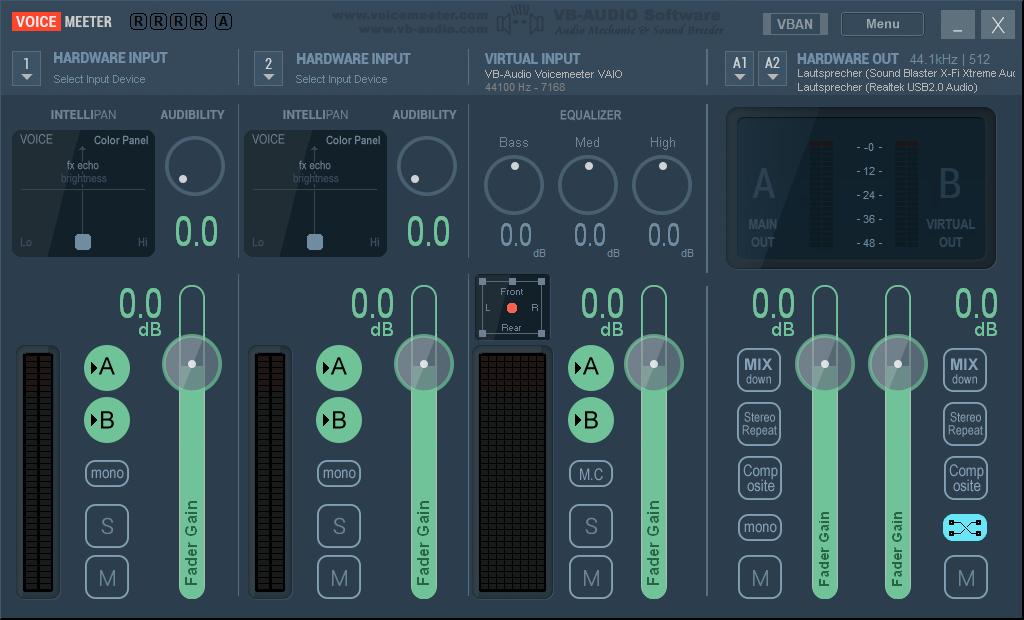Screen dimensions: 1024x620
Task: Click the High equalizer knob
Action: click(662, 185)
